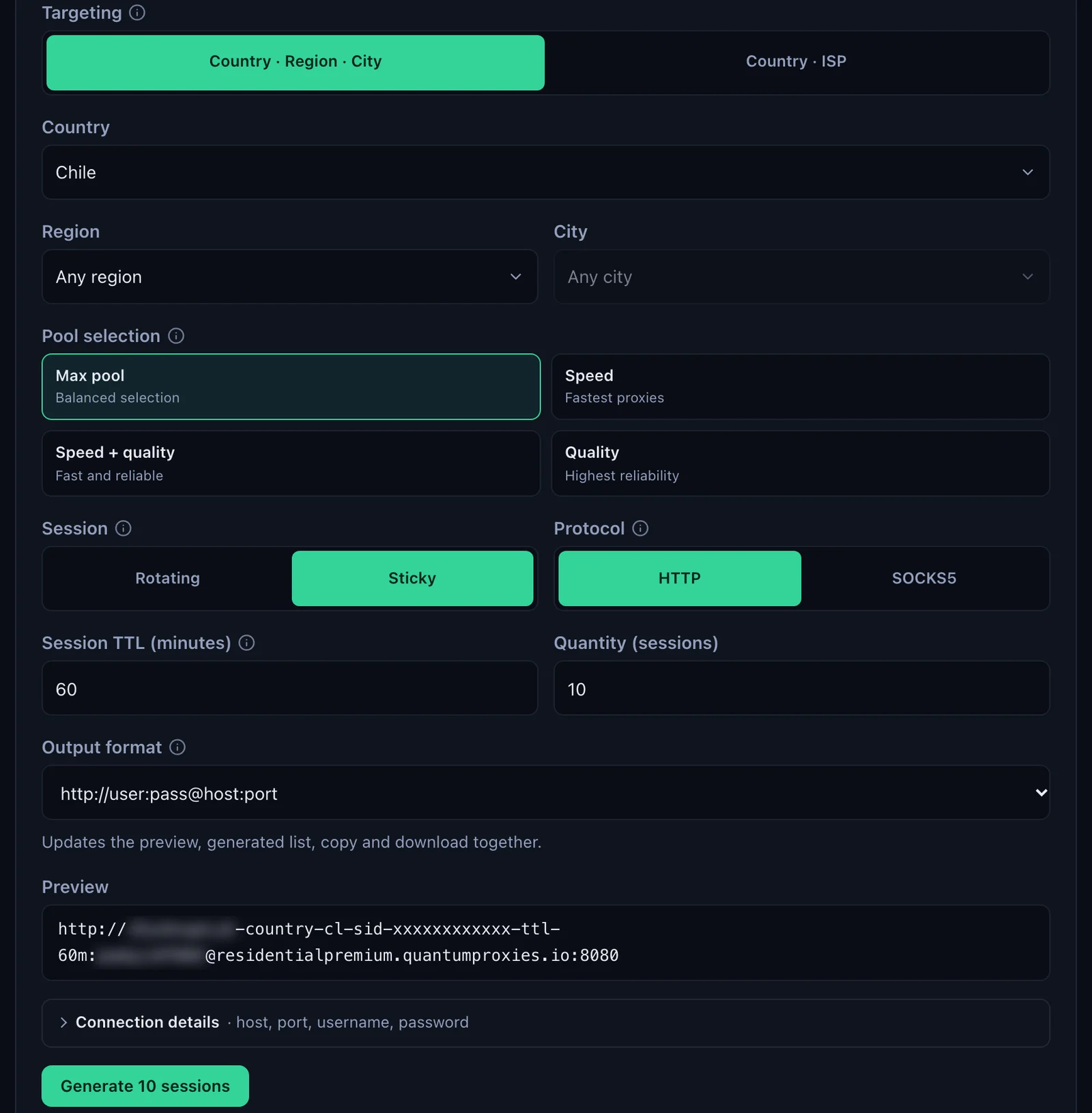
Task: Switch targeting to Country · ISP
Action: click(x=796, y=62)
